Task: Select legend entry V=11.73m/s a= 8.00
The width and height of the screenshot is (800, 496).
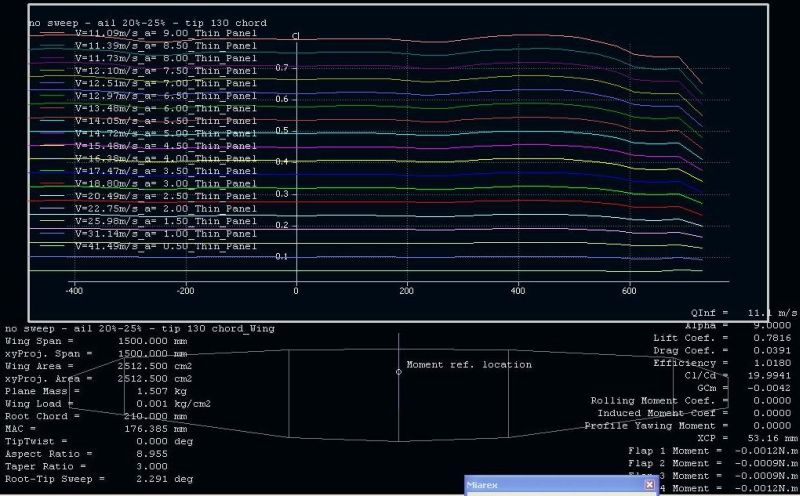Action: click(149, 58)
